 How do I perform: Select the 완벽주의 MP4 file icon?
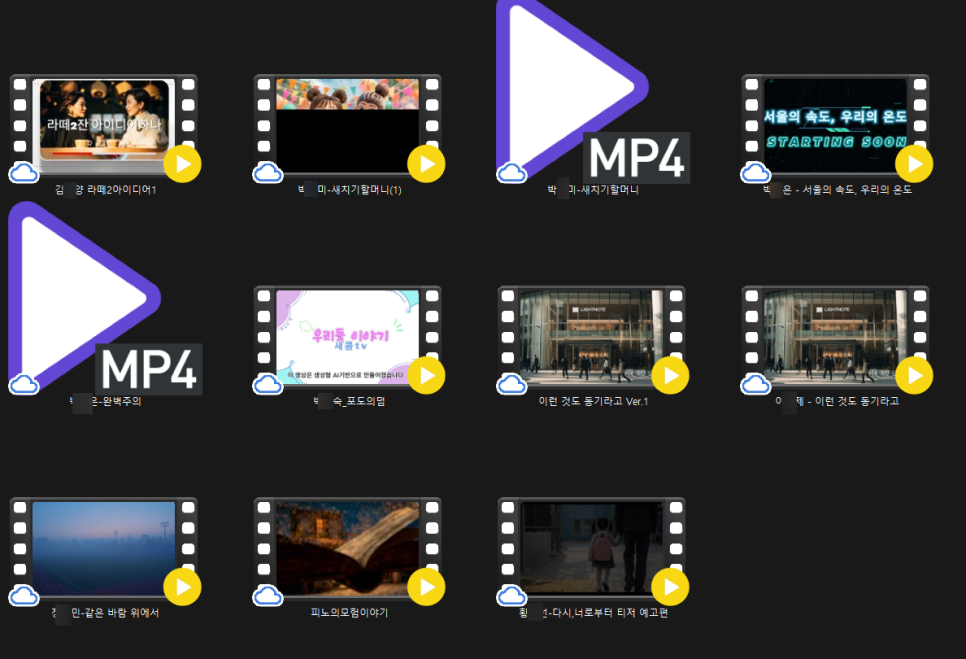(x=105, y=299)
